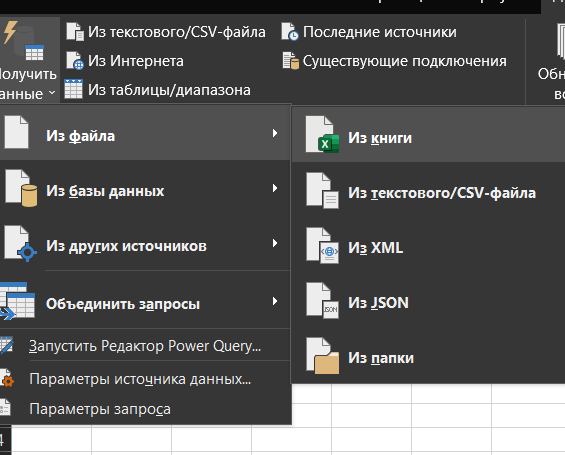Click the Из папки folder icon

pos(322,356)
